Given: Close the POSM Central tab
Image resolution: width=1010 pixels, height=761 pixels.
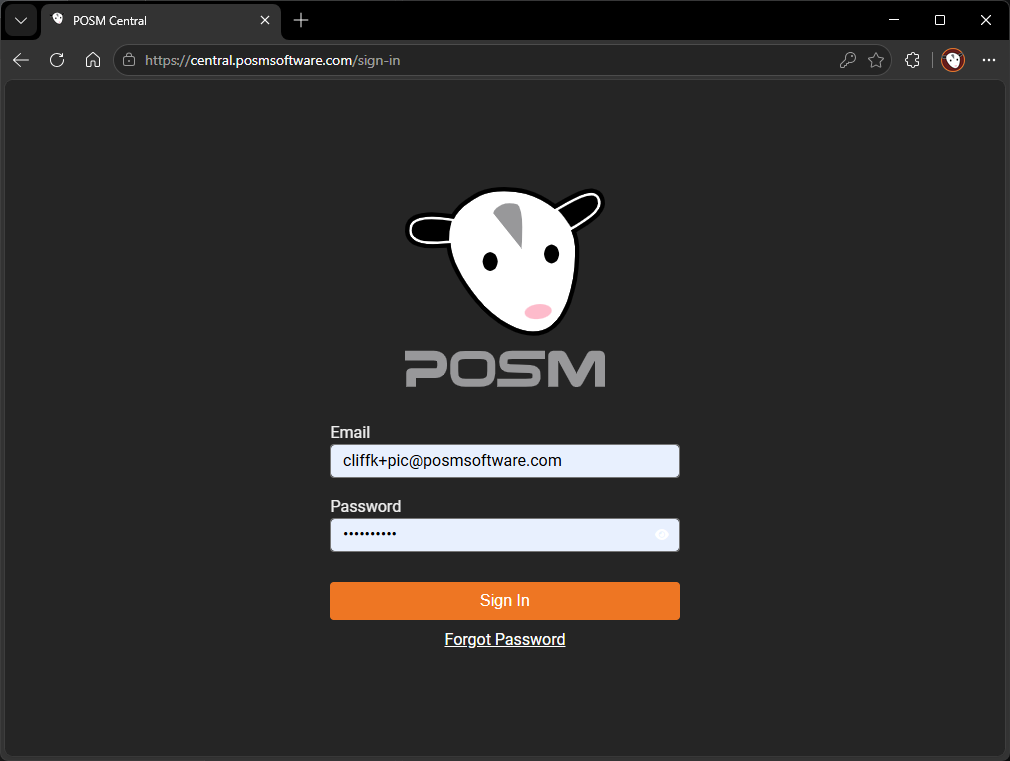Looking at the screenshot, I should point(265,21).
